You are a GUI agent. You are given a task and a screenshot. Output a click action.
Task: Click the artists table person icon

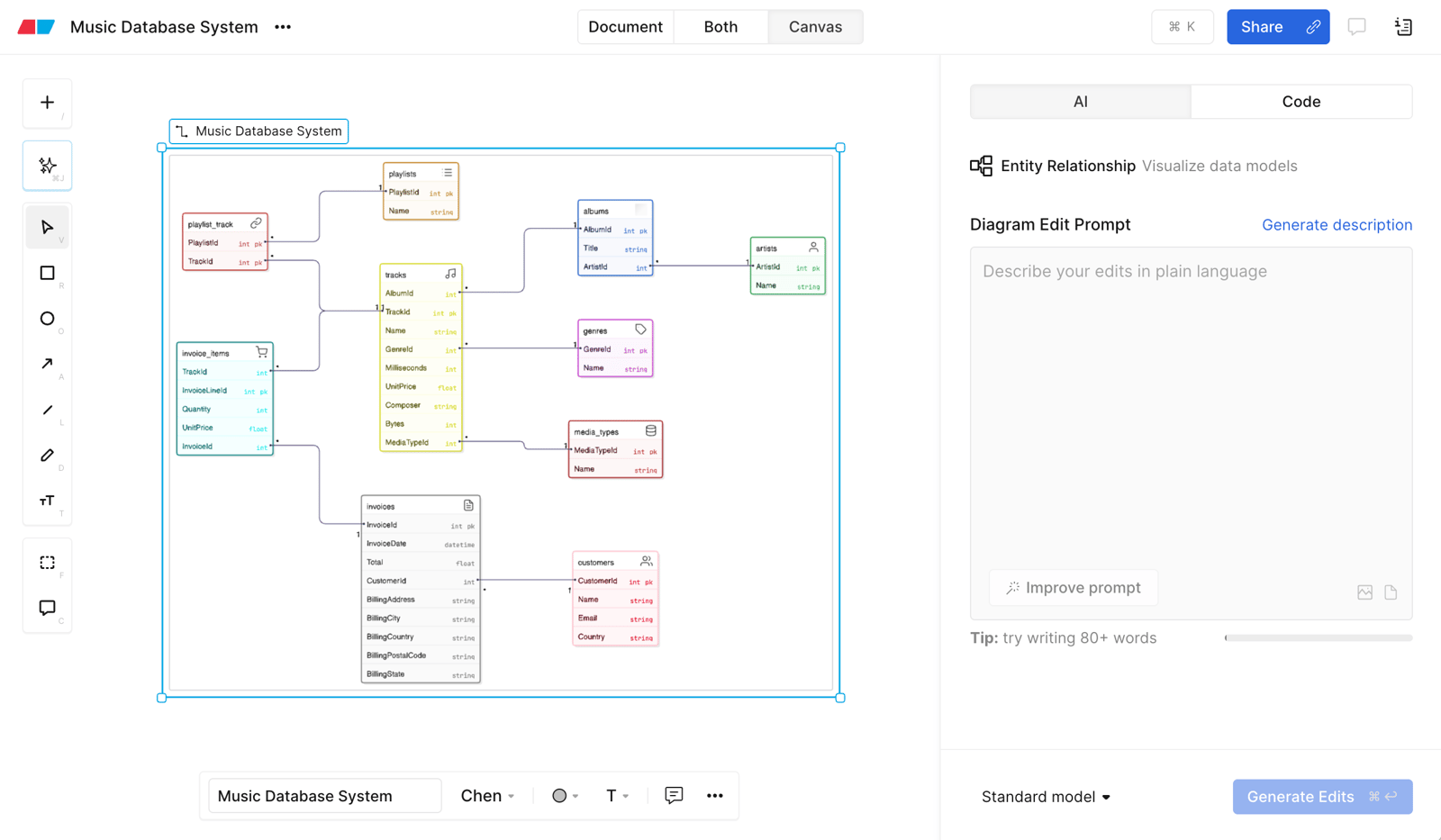click(x=813, y=247)
